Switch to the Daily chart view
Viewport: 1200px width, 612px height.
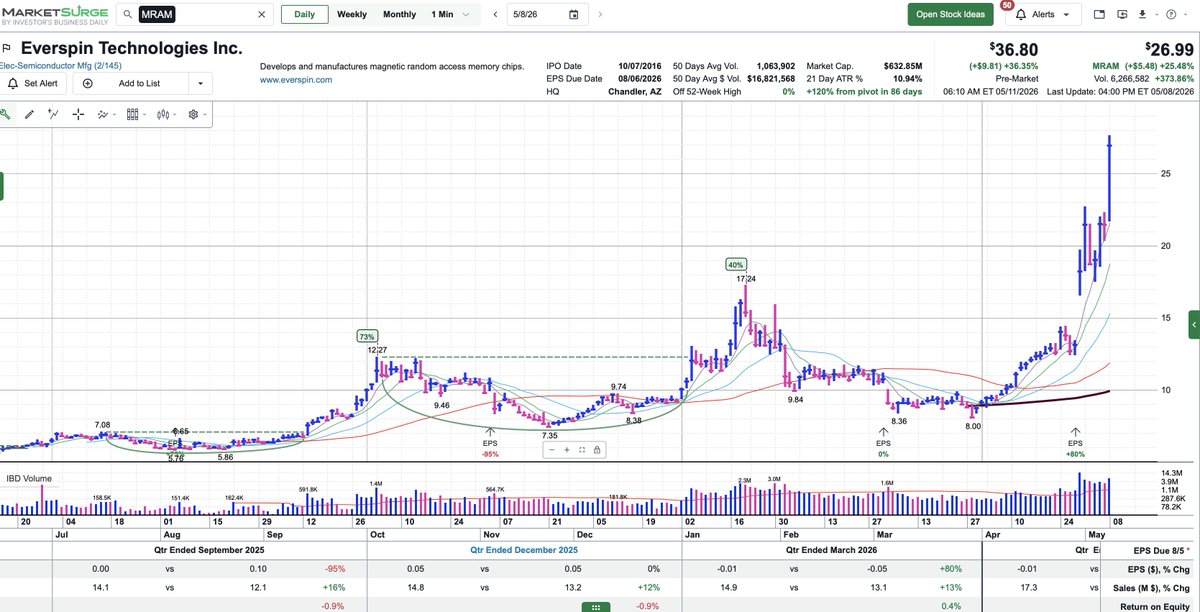click(304, 15)
